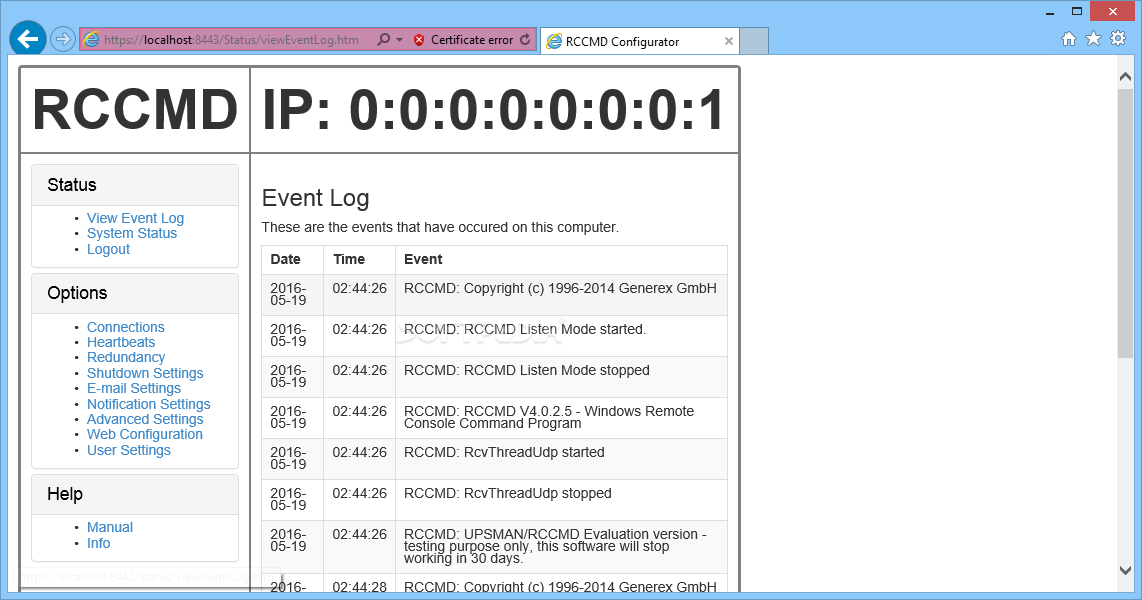Select 'RcvThreadUdp stopped' event row

[x=495, y=500]
